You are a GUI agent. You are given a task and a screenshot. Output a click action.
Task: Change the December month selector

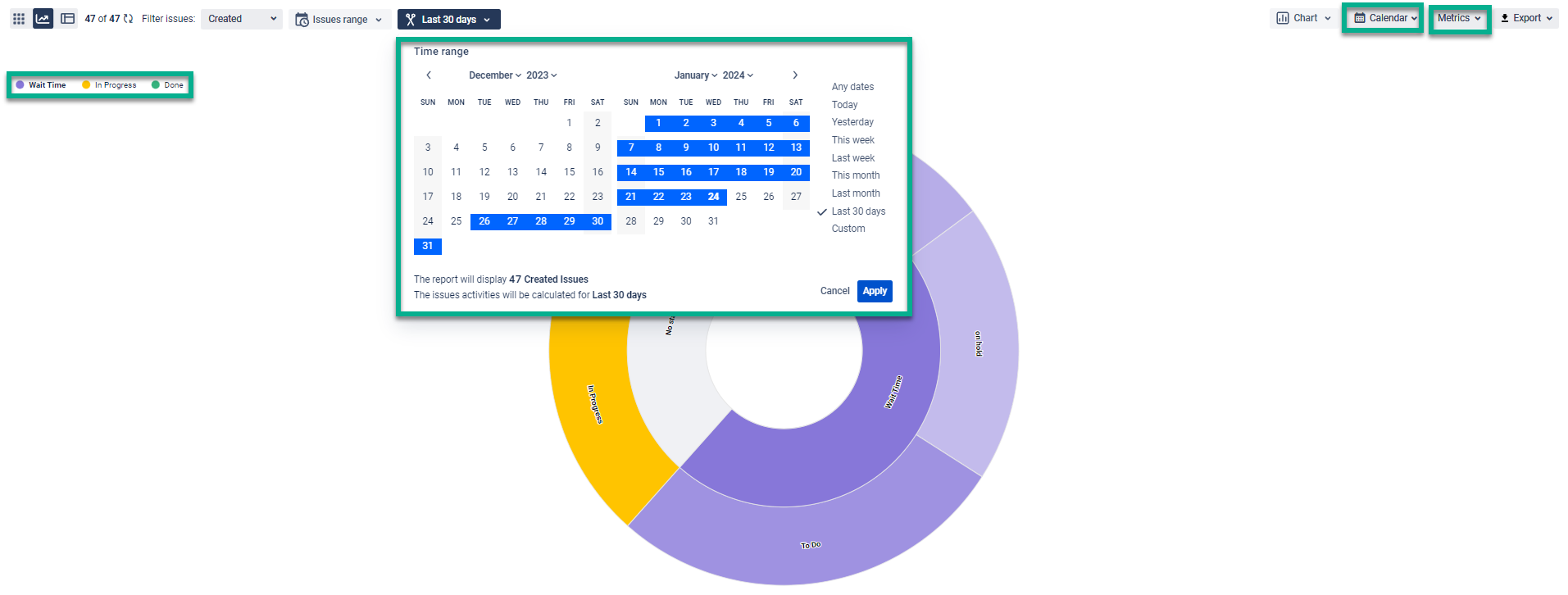[x=495, y=75]
